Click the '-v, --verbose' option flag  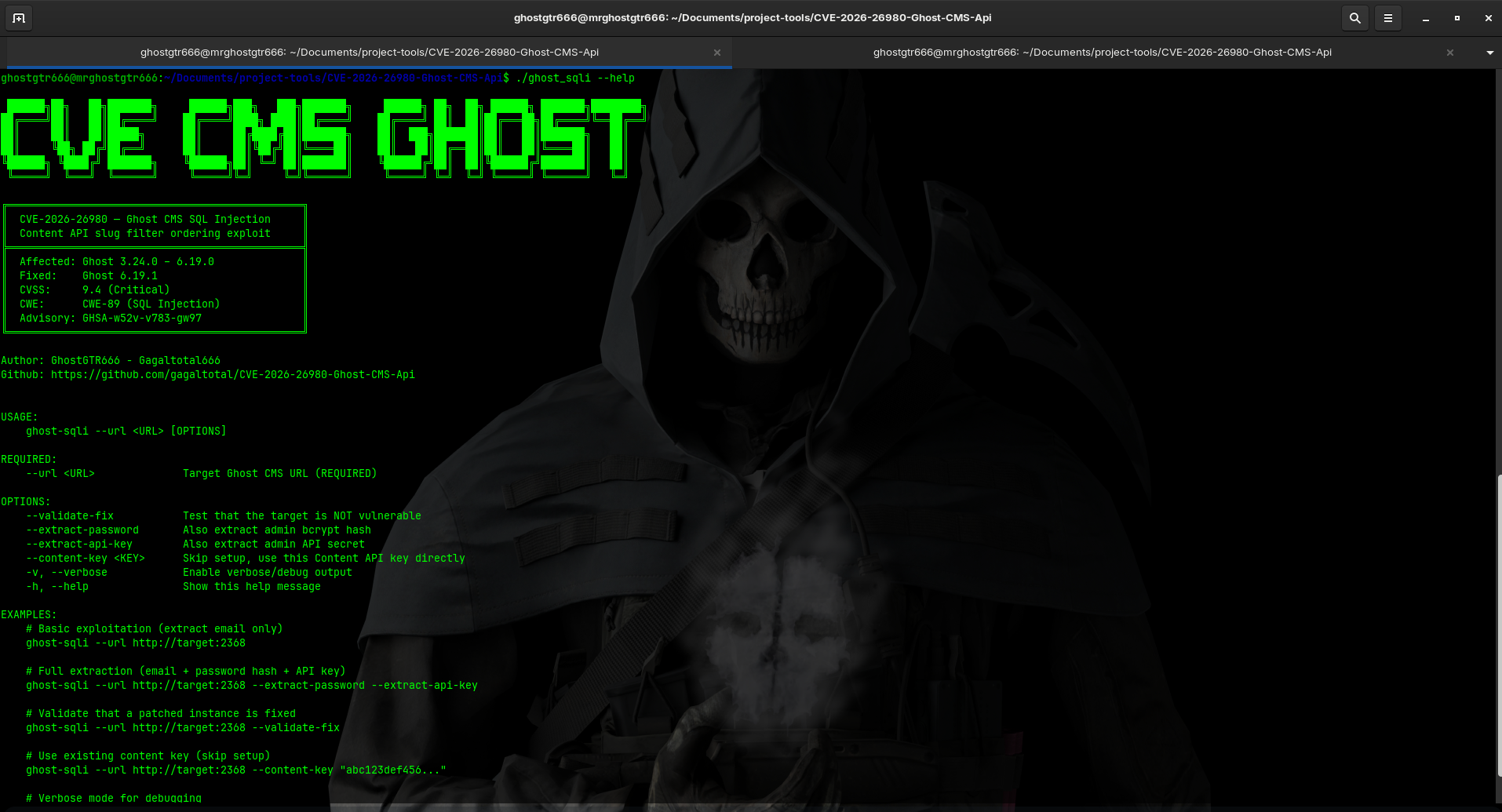67,573
